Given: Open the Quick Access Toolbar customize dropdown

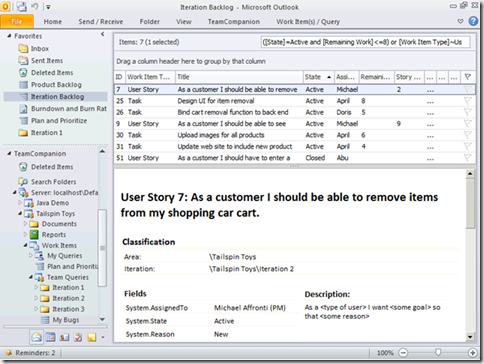Looking at the screenshot, I should coord(49,7).
